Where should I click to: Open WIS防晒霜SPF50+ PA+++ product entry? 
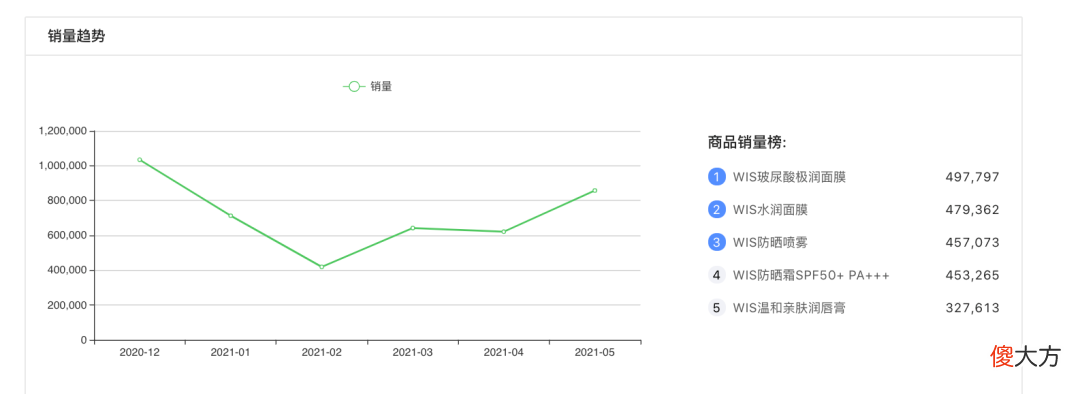(x=811, y=276)
